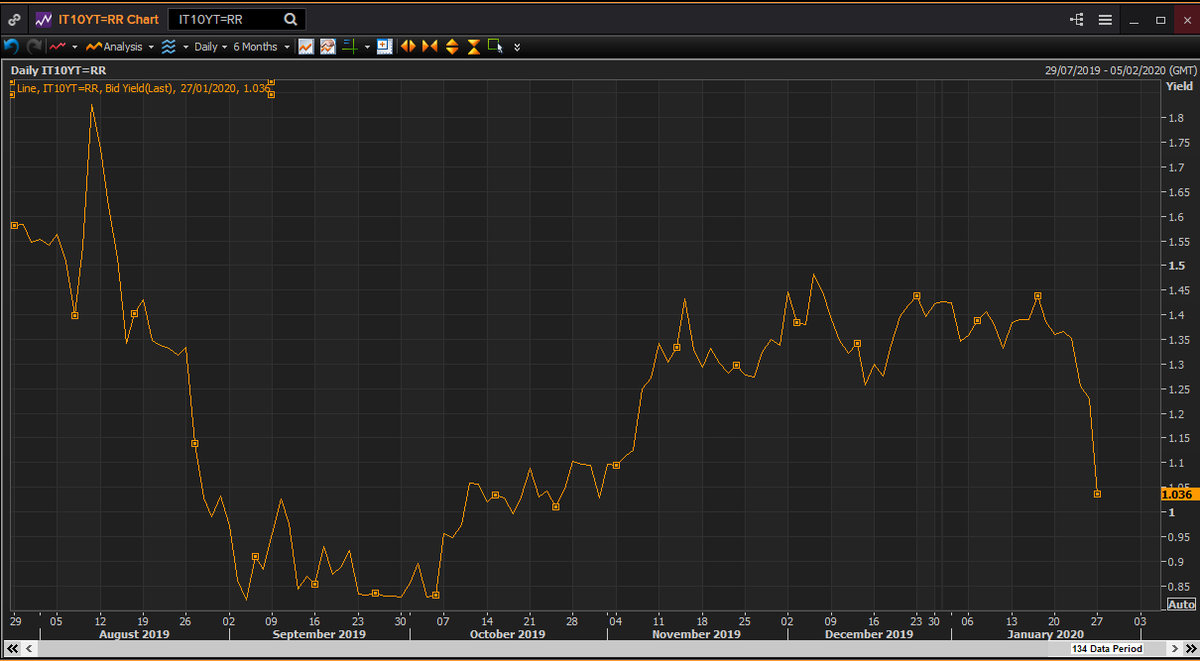The image size is (1200, 661).
Task: Click the left-arrow compress time axis icon
Action: tap(408, 46)
